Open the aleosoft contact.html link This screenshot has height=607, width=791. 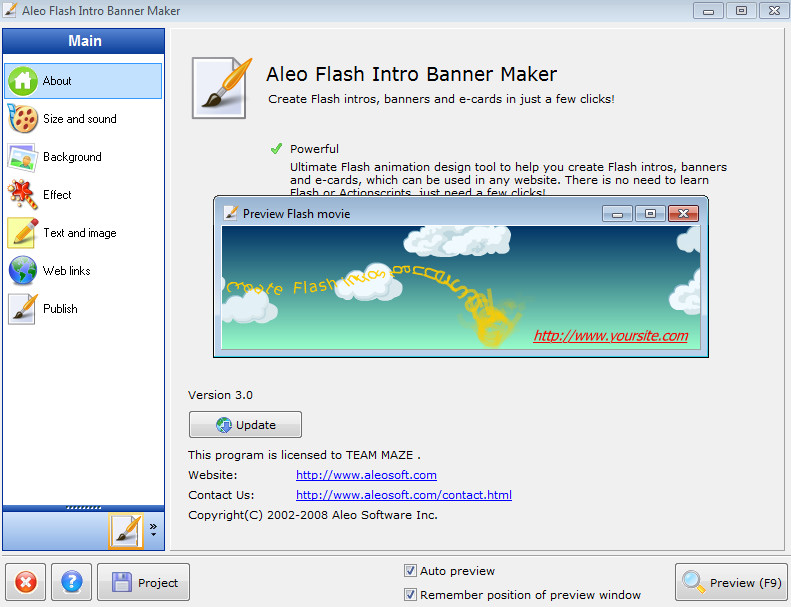tap(404, 495)
